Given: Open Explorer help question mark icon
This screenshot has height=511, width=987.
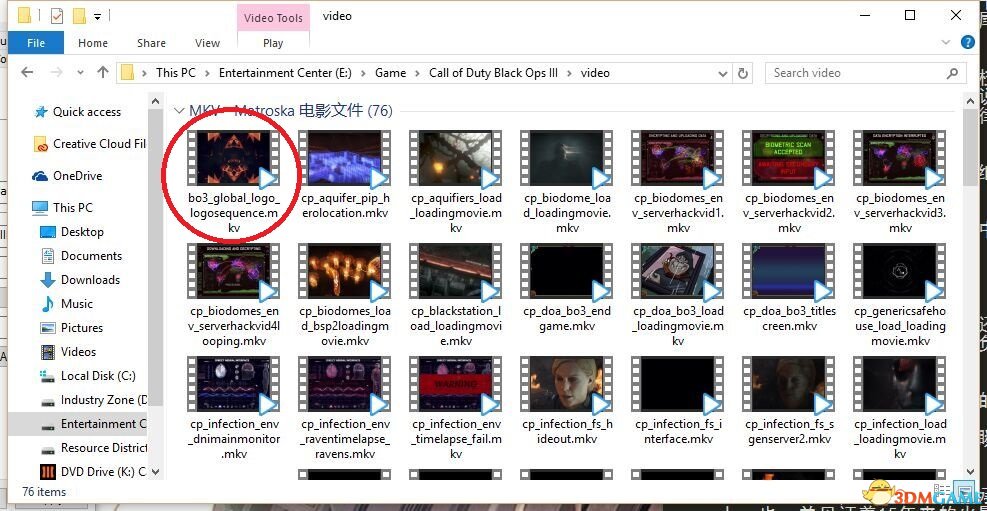Looking at the screenshot, I should coord(968,42).
